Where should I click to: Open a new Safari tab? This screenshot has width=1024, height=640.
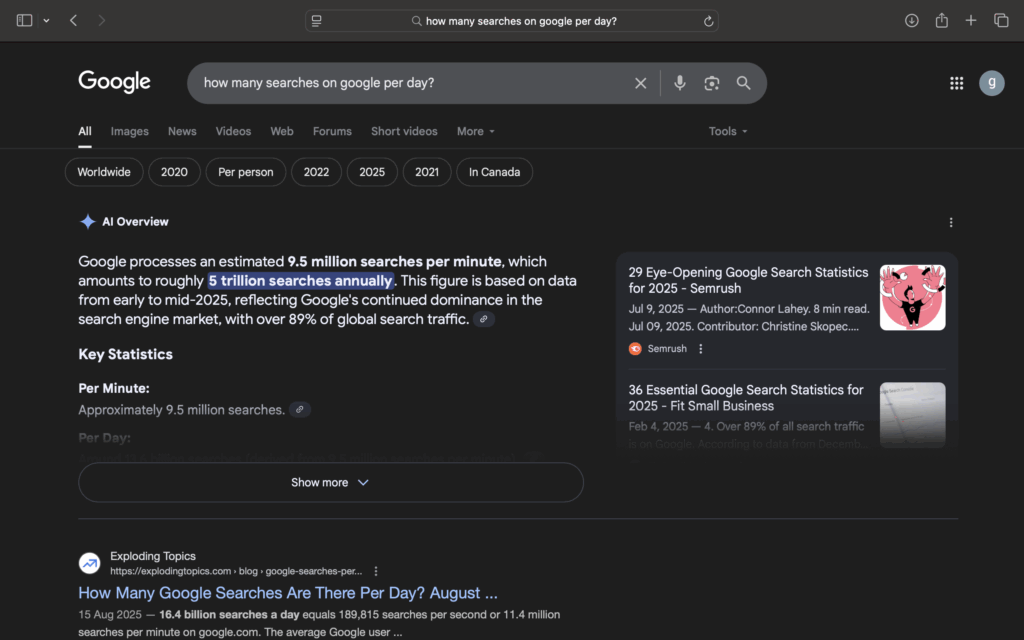coord(971,20)
